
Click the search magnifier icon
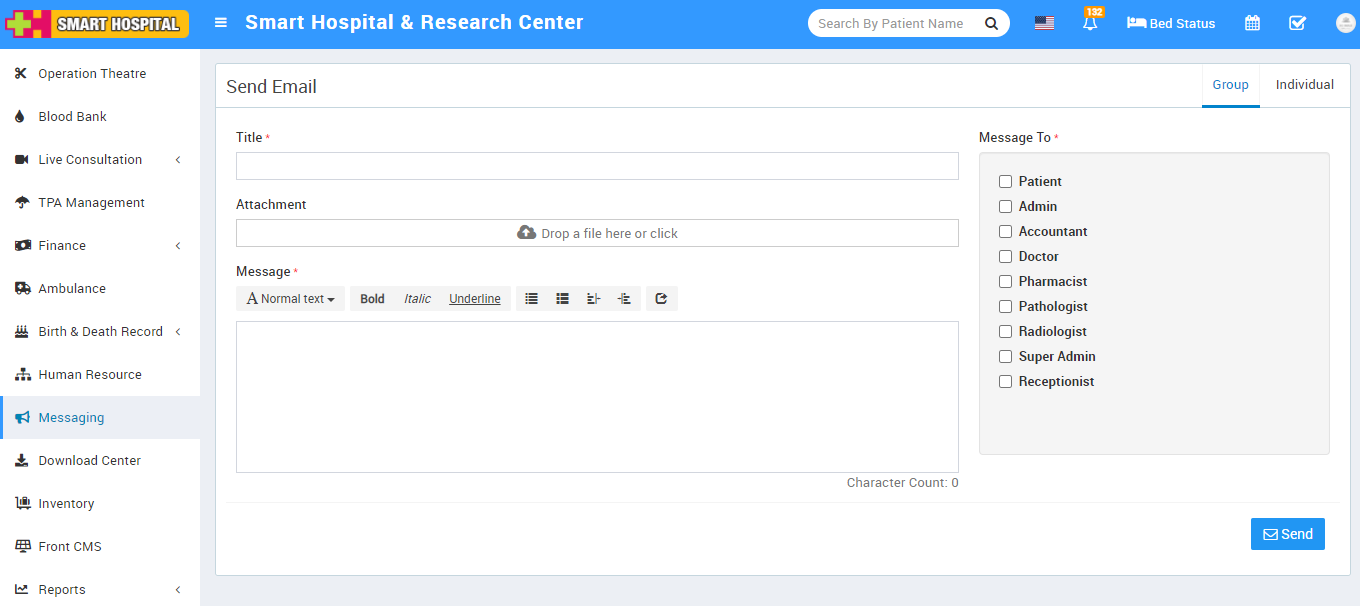[x=991, y=24]
